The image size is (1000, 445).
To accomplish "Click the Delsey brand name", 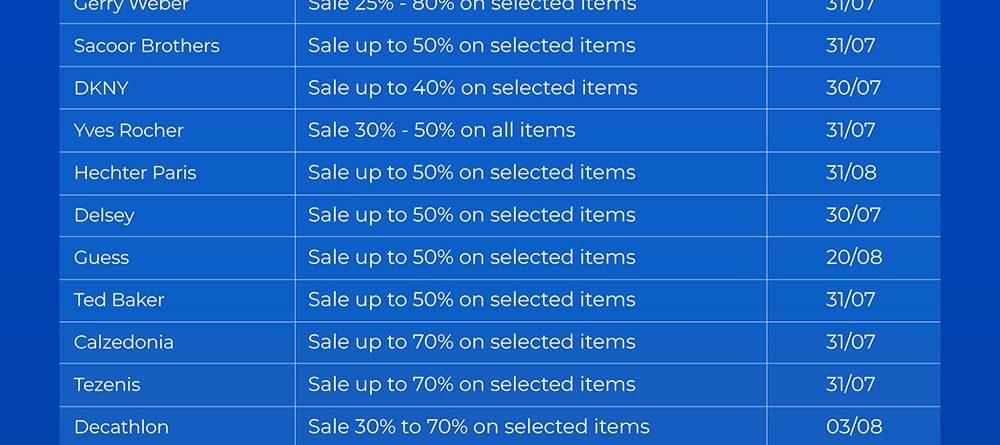I will [104, 215].
